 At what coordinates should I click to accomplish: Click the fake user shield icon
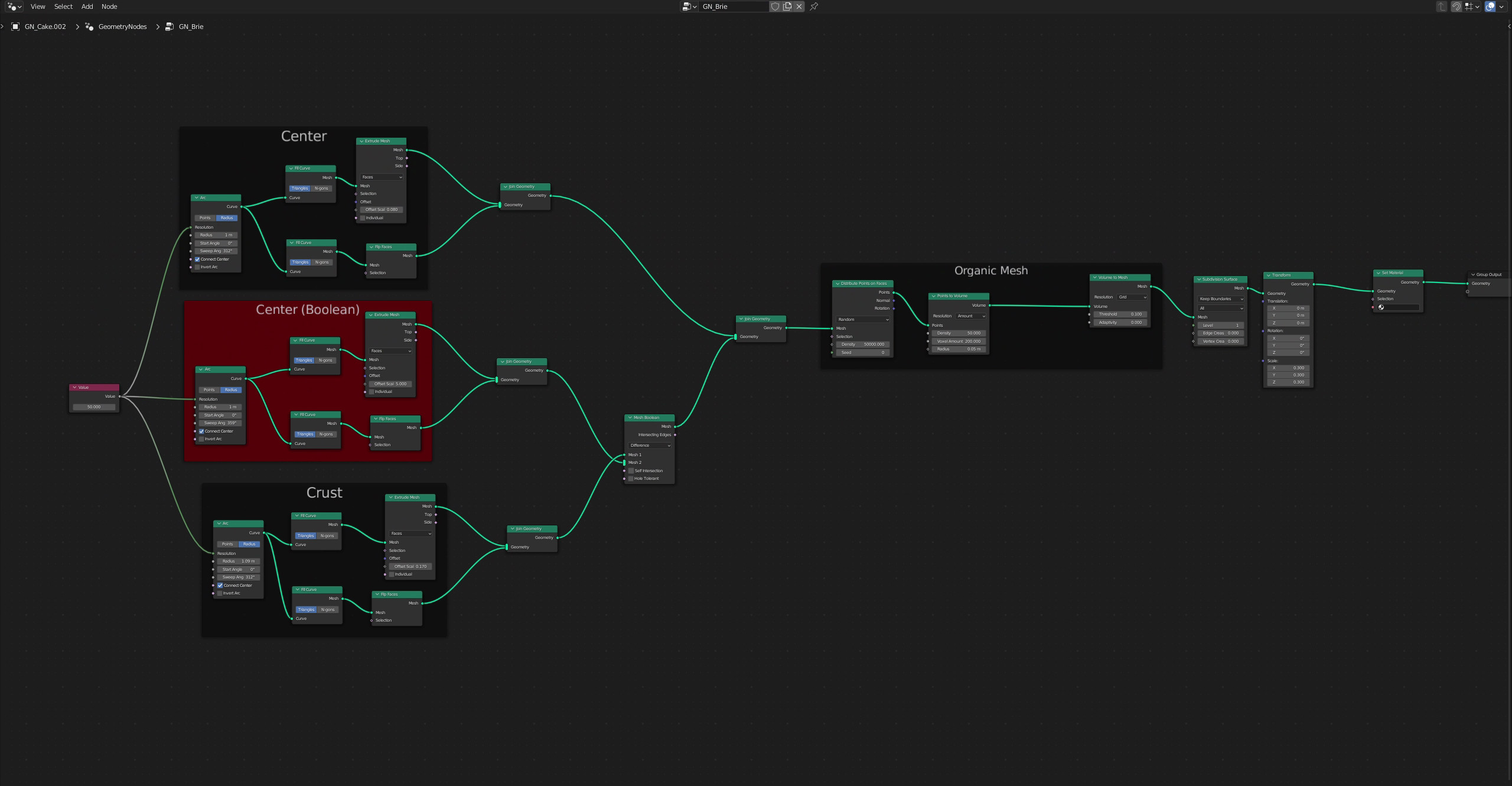tap(775, 7)
